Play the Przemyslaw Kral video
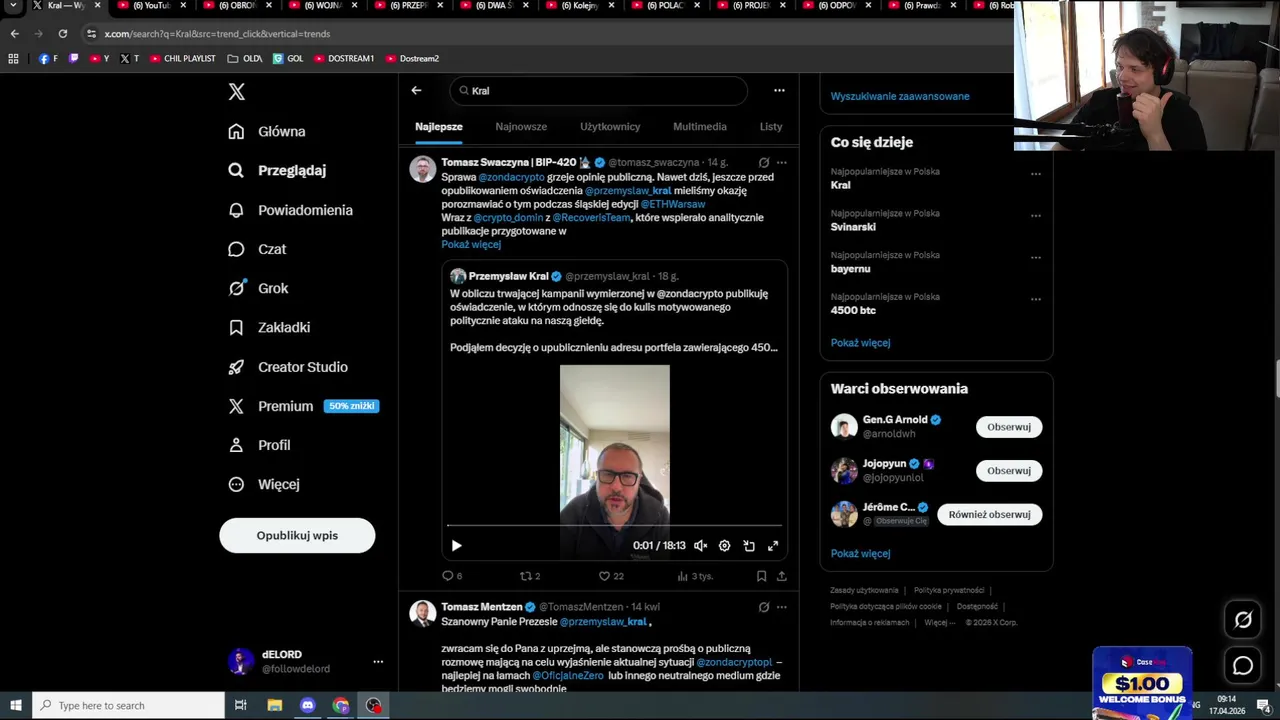 point(456,546)
